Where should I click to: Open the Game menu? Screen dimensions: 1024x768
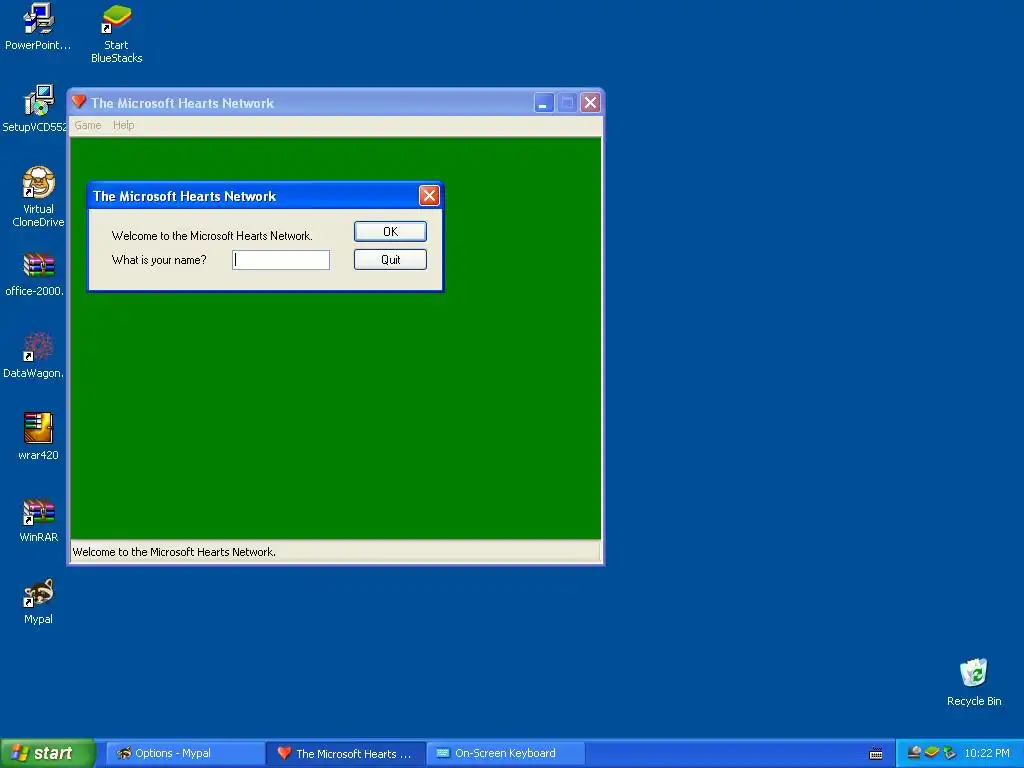coord(88,125)
